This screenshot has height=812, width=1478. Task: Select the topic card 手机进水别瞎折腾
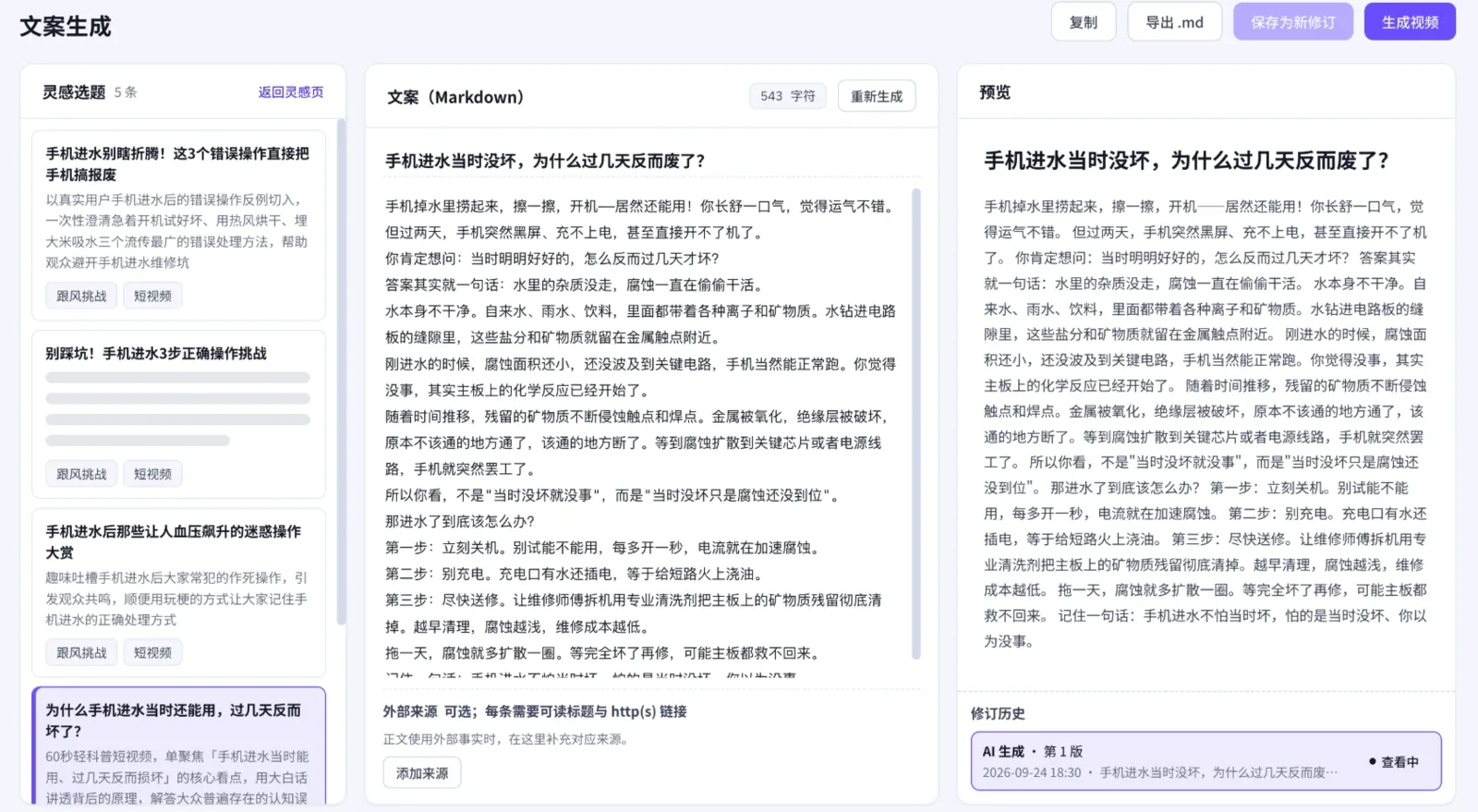[178, 224]
